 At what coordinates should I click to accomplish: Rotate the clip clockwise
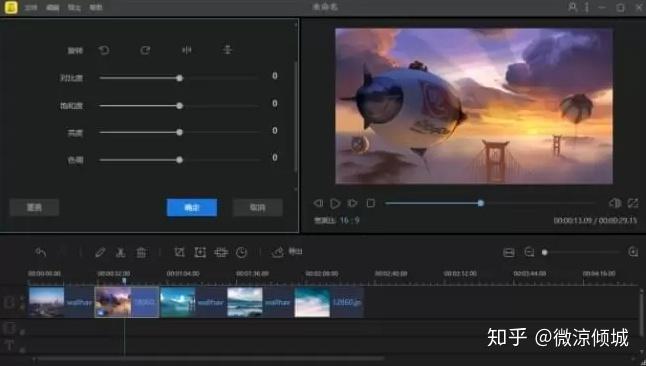click(x=145, y=50)
